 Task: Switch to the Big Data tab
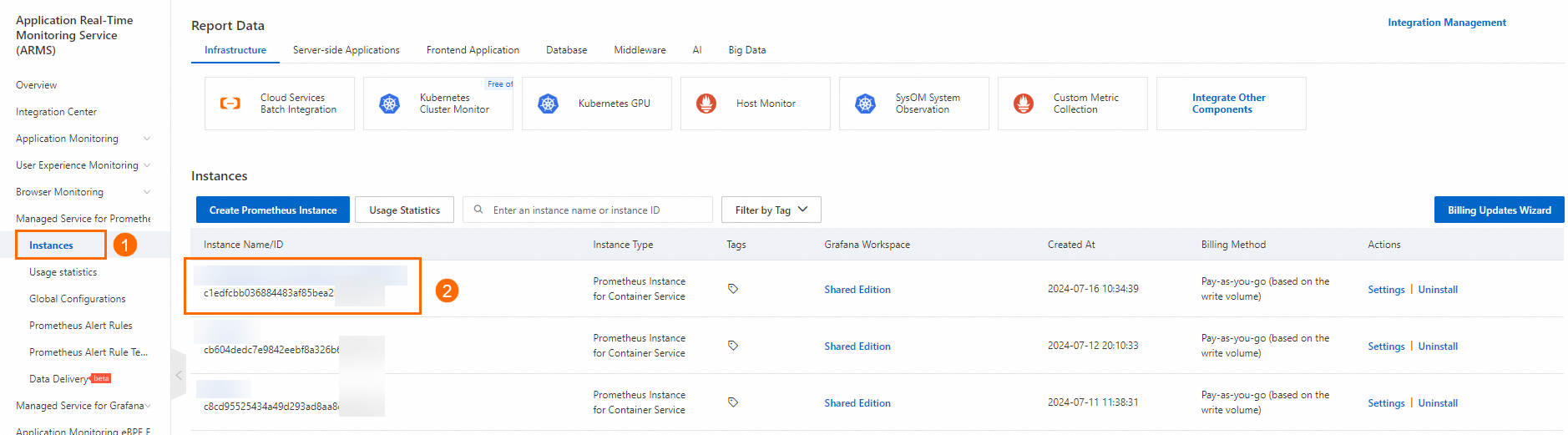pos(747,50)
